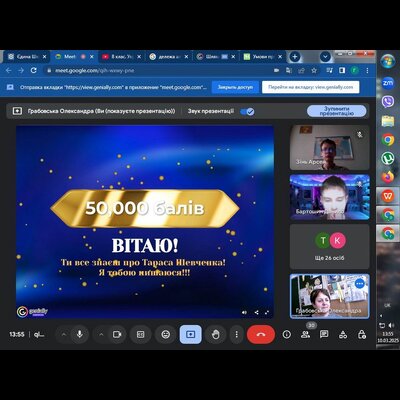Screen dimensions: 400x400
Task: Click the stop presentation button
Action: click(x=336, y=111)
